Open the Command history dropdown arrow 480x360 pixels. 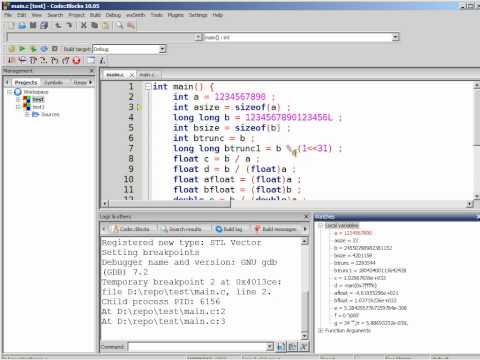click(270, 347)
